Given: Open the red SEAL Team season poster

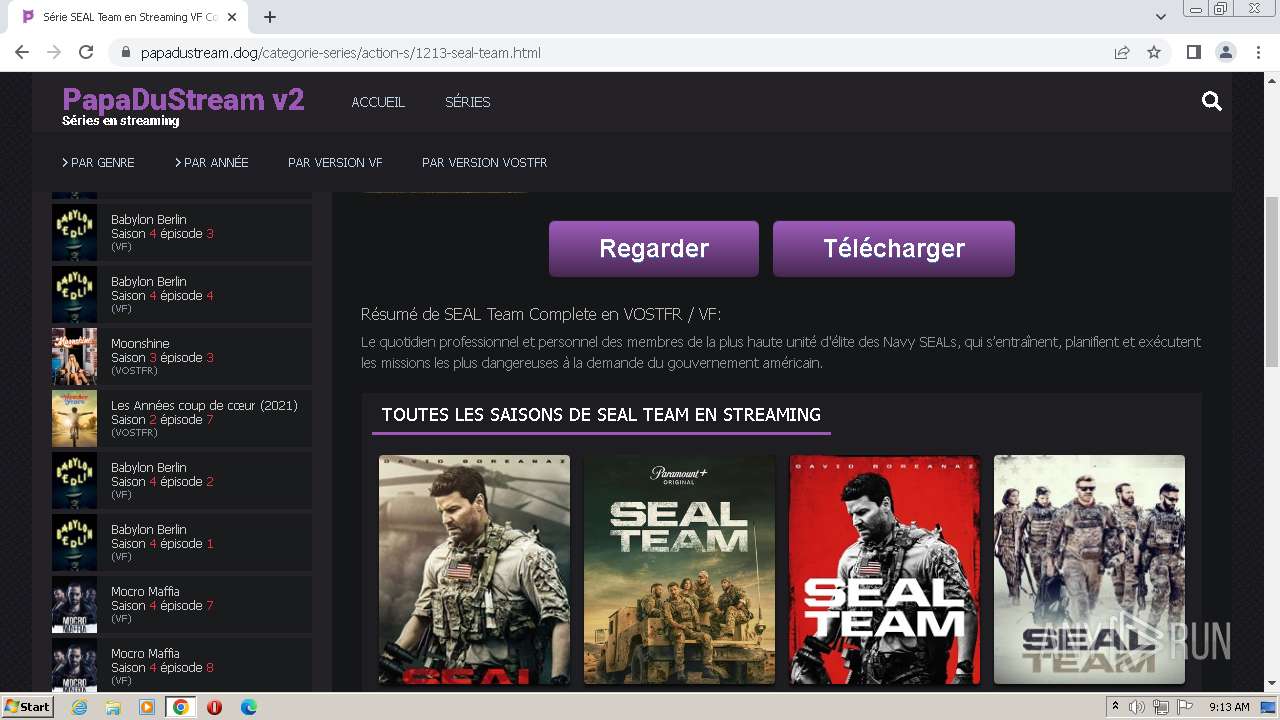Looking at the screenshot, I should click(885, 570).
